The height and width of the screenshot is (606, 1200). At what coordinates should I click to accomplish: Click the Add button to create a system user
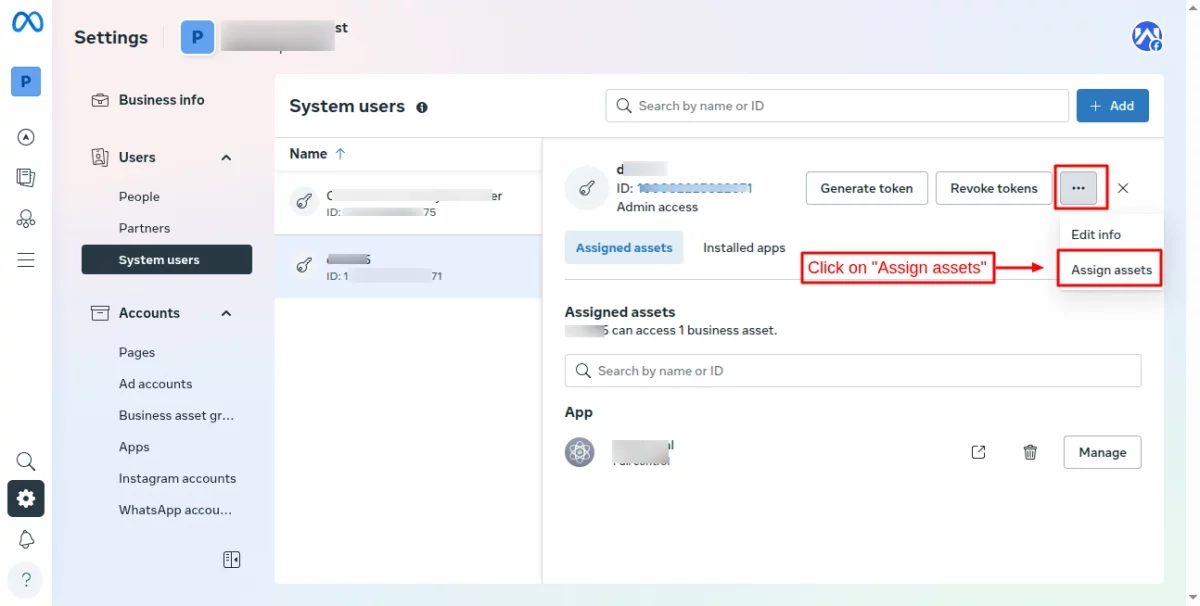pyautogui.click(x=1112, y=105)
